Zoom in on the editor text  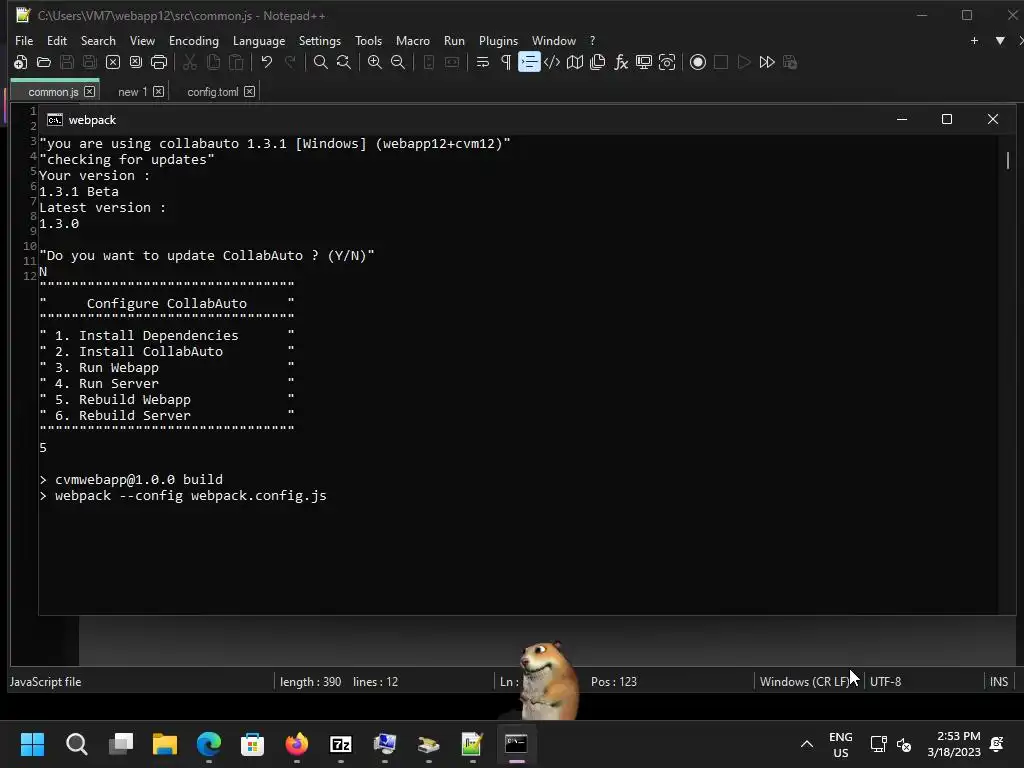pos(375,62)
